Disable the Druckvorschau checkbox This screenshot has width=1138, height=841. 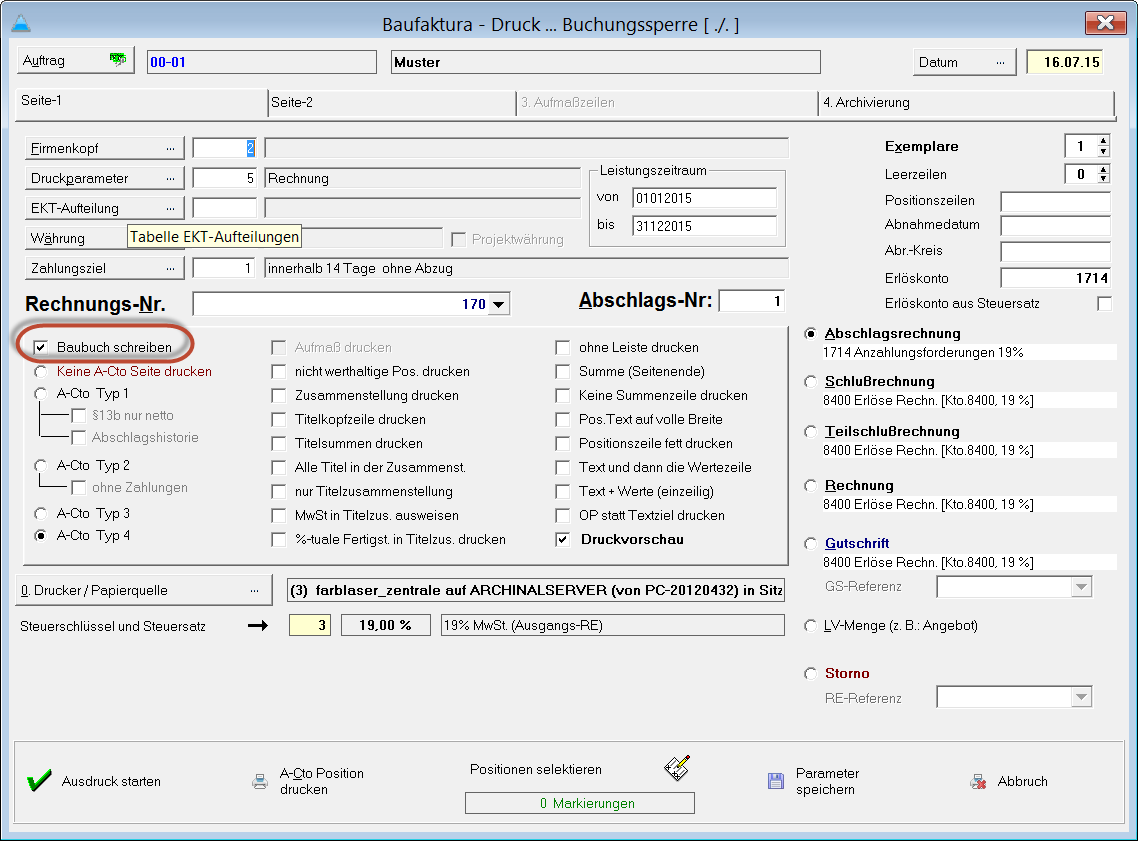563,539
